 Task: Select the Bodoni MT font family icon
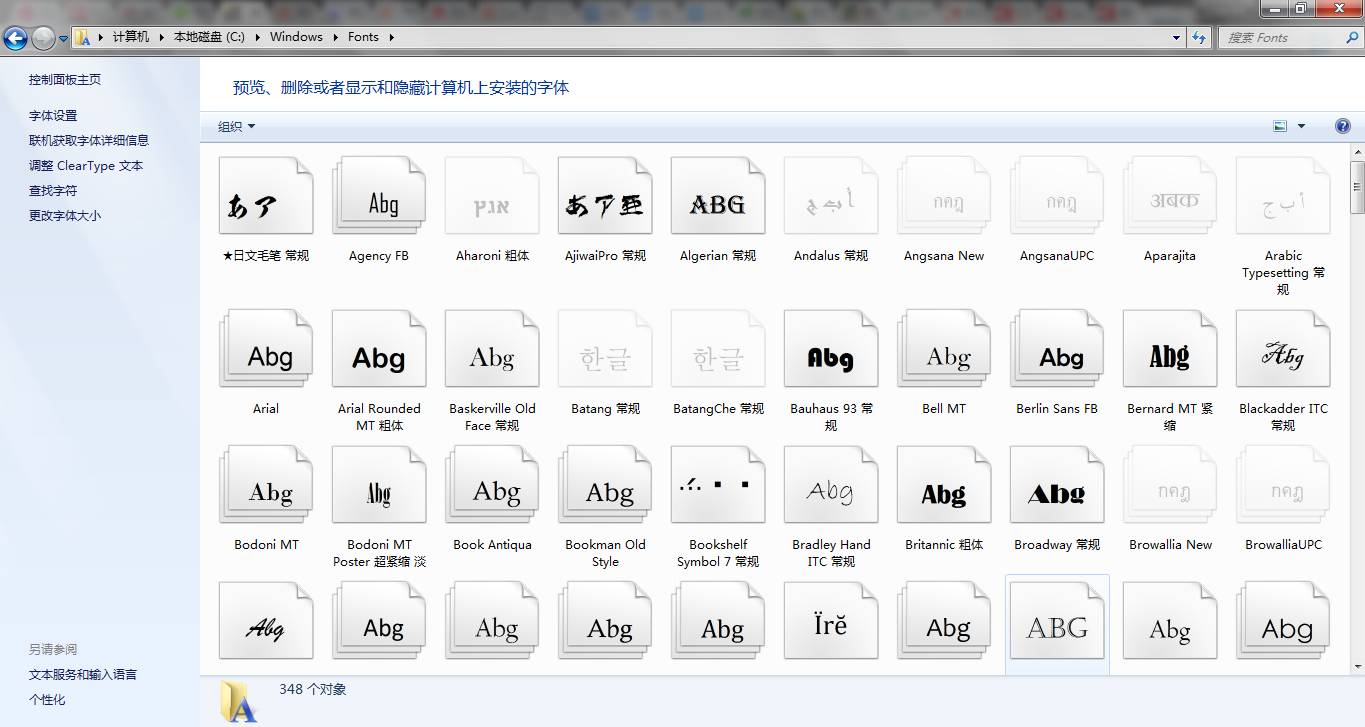point(266,485)
